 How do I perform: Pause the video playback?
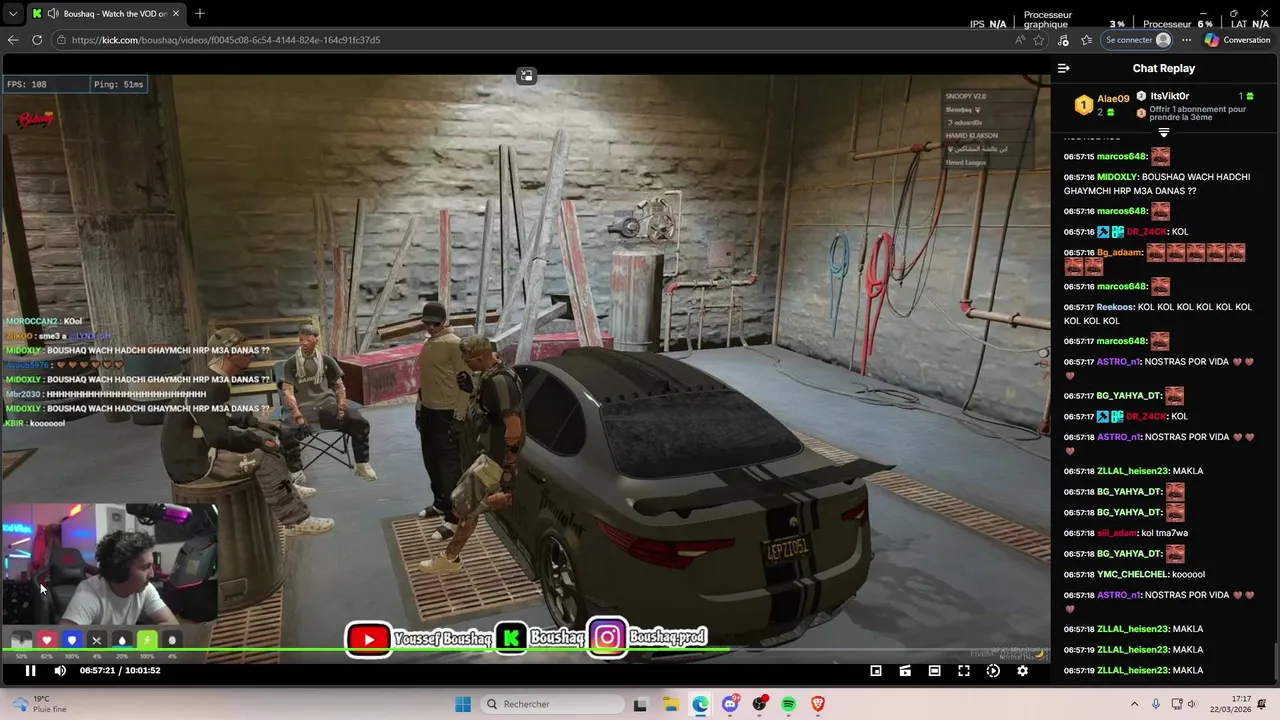[30, 671]
